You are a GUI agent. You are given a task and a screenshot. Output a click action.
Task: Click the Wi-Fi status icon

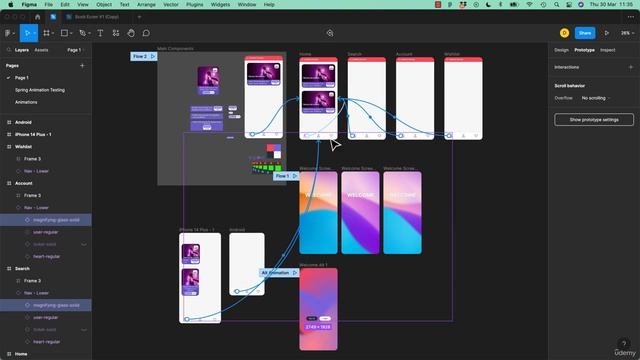(529, 4)
